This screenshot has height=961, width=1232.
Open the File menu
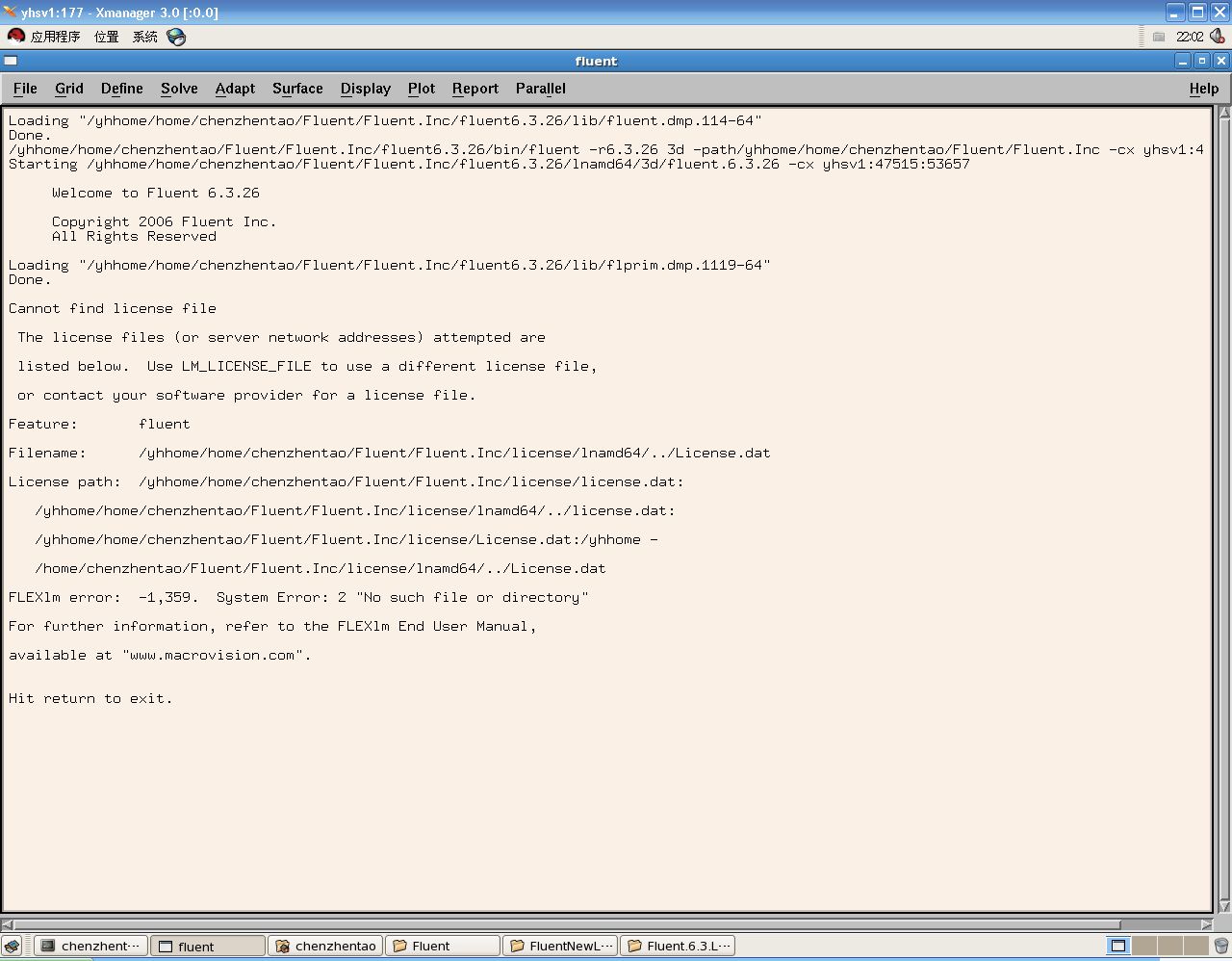tap(25, 89)
